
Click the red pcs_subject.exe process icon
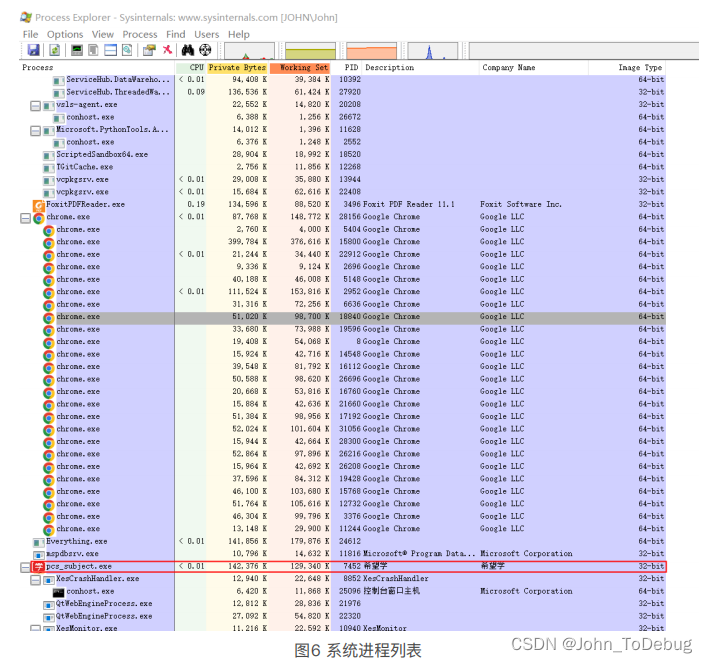pyautogui.click(x=39, y=567)
